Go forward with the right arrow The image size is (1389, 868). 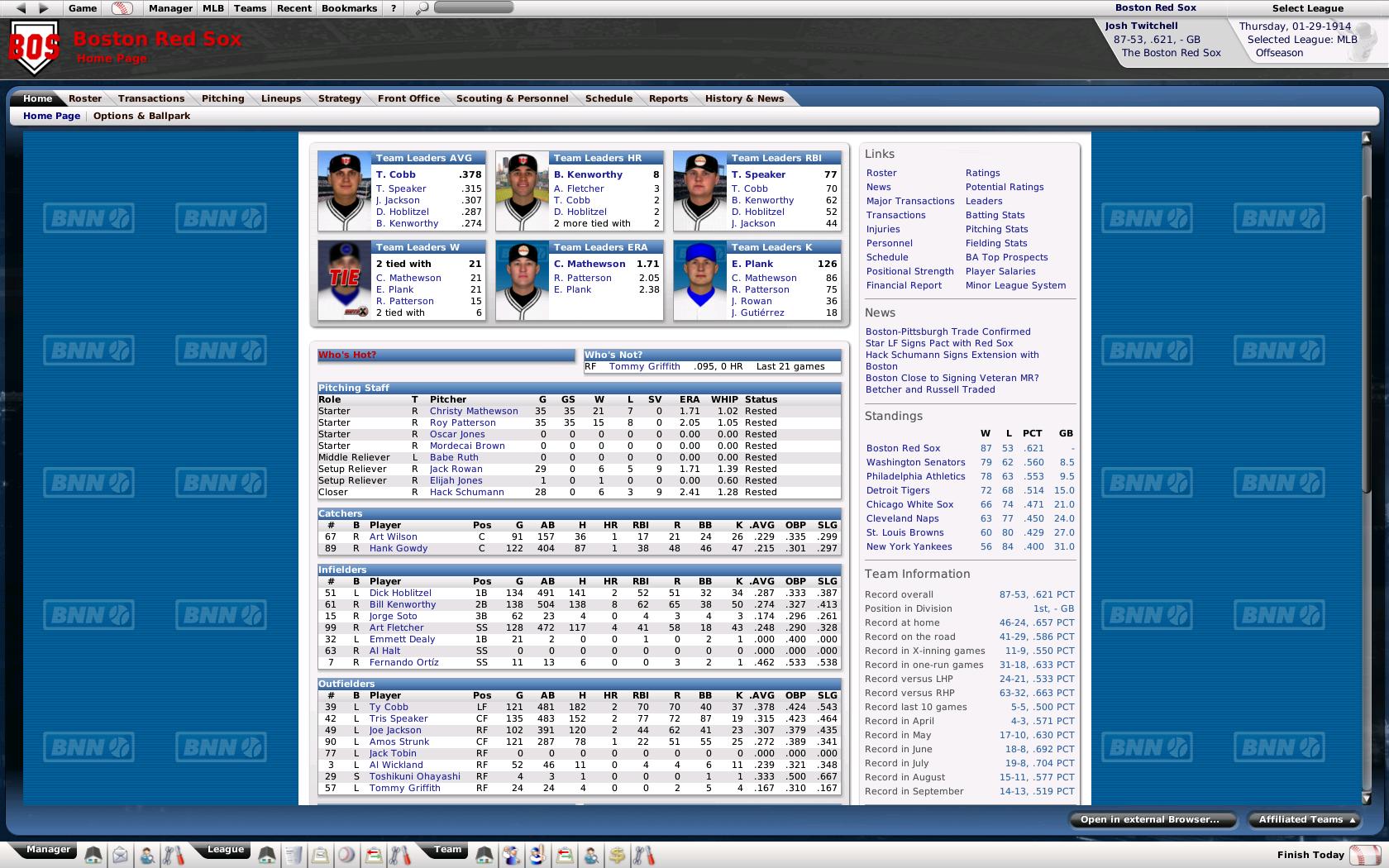pyautogui.click(x=44, y=8)
